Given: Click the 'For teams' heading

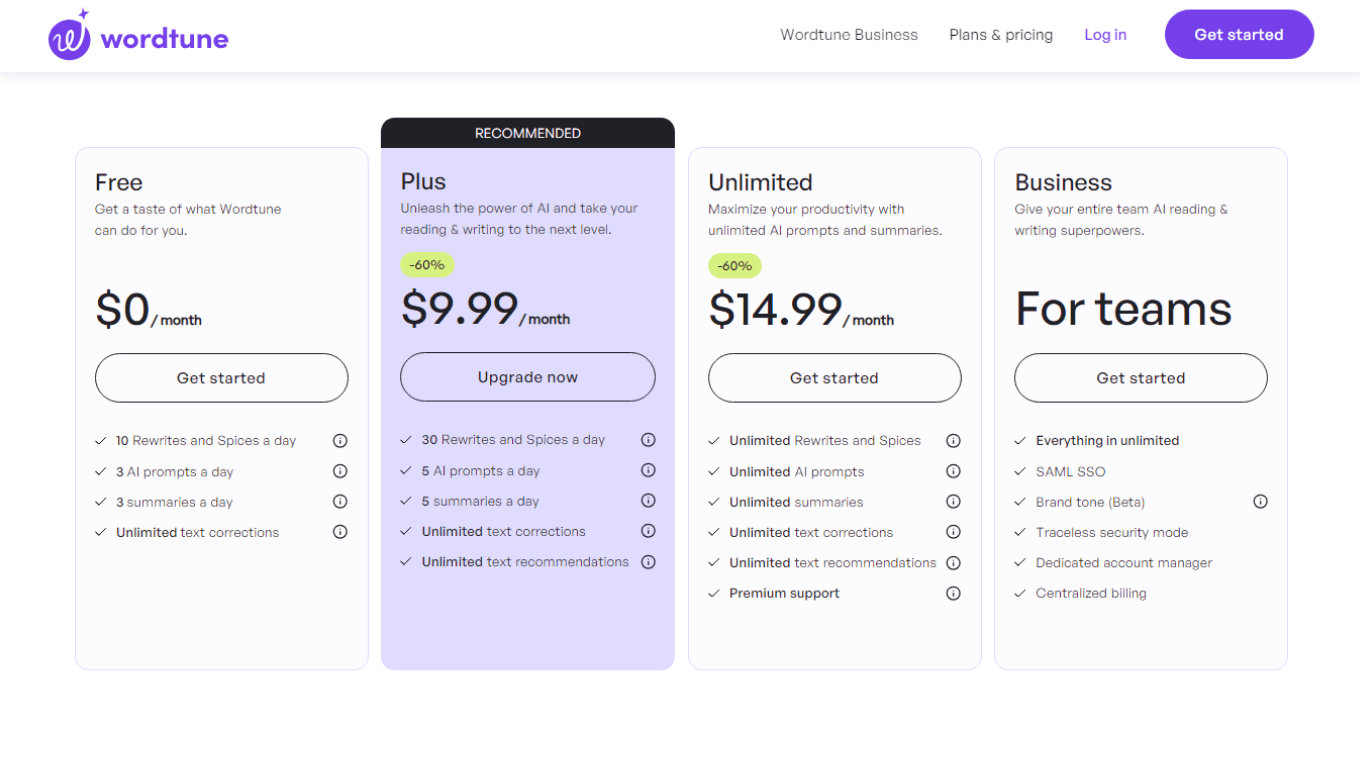Looking at the screenshot, I should pyautogui.click(x=1123, y=309).
